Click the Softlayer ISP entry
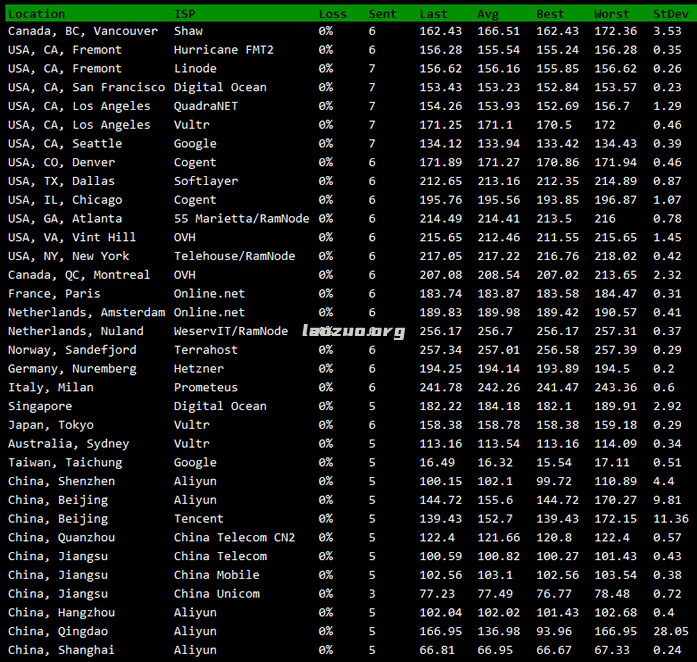Image resolution: width=697 pixels, height=662 pixels. [x=206, y=181]
